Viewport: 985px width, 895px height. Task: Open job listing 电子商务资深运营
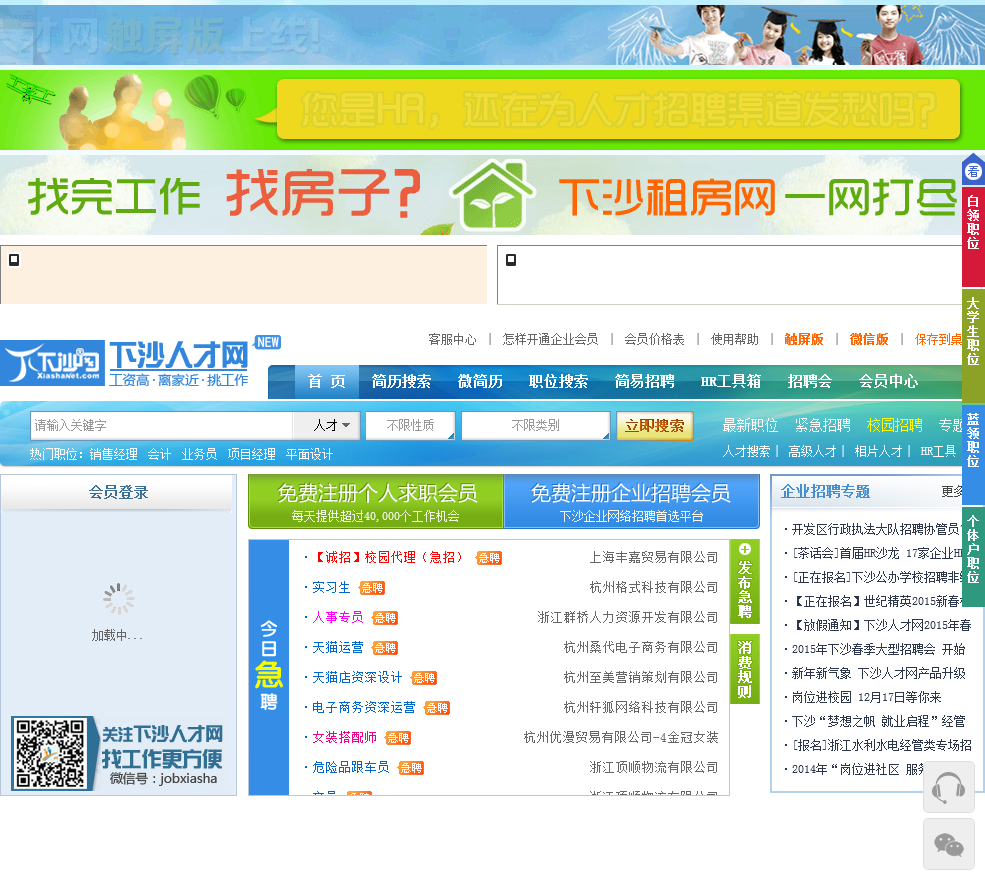click(364, 708)
